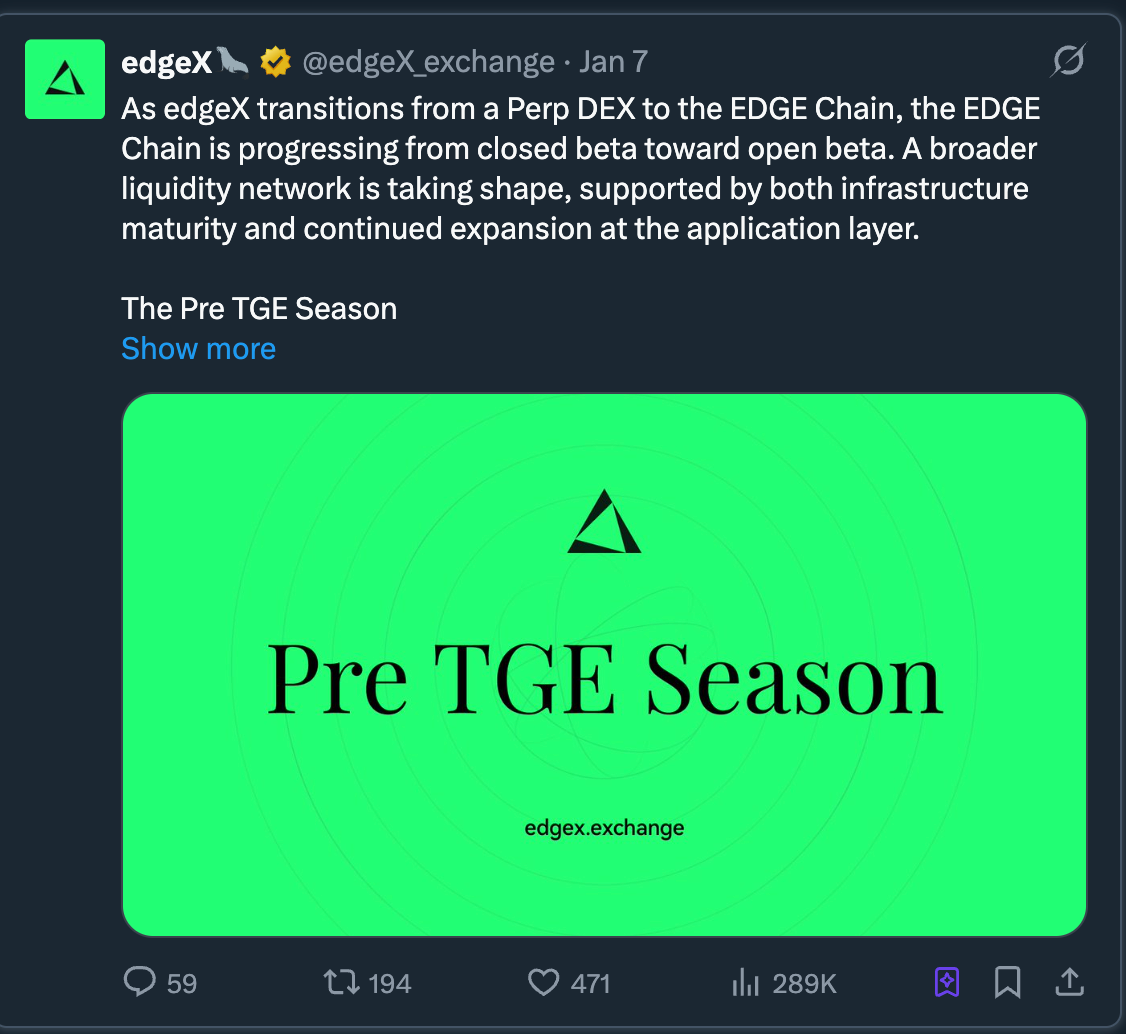Screen dimensions: 1126x1034
Task: Click the 471 likes count
Action: click(590, 983)
